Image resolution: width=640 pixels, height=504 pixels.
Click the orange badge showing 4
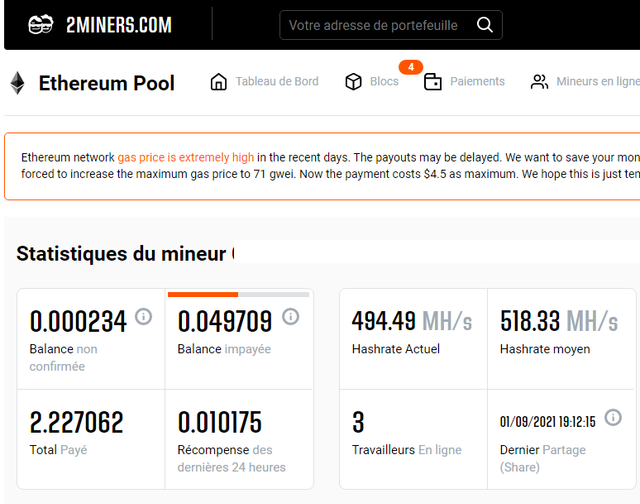tap(411, 67)
